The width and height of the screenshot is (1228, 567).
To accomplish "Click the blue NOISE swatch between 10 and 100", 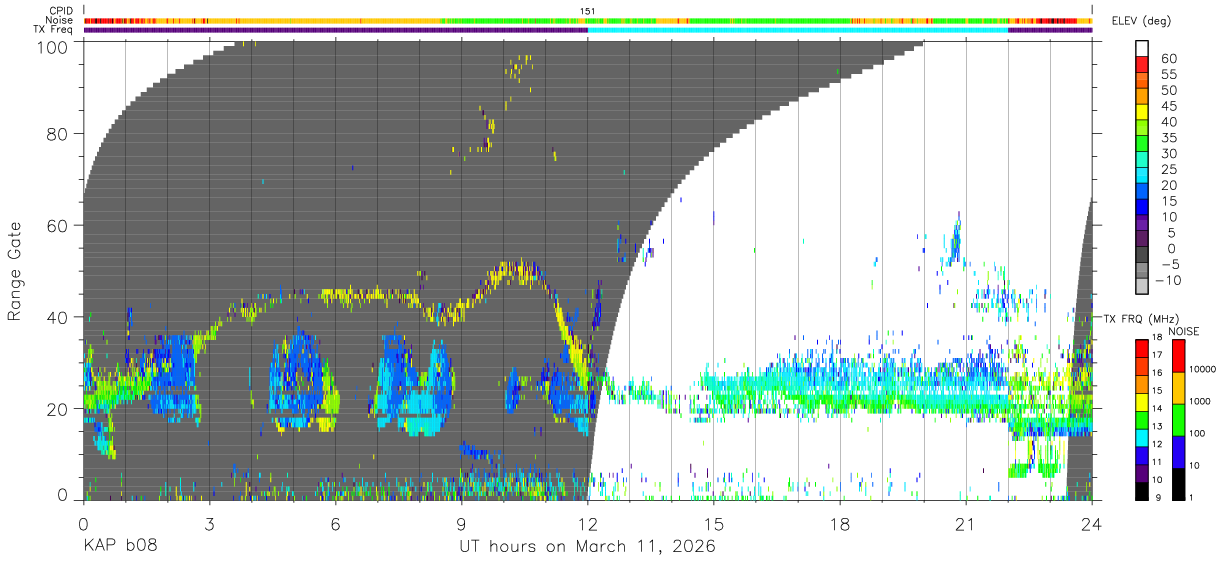I will [1178, 452].
